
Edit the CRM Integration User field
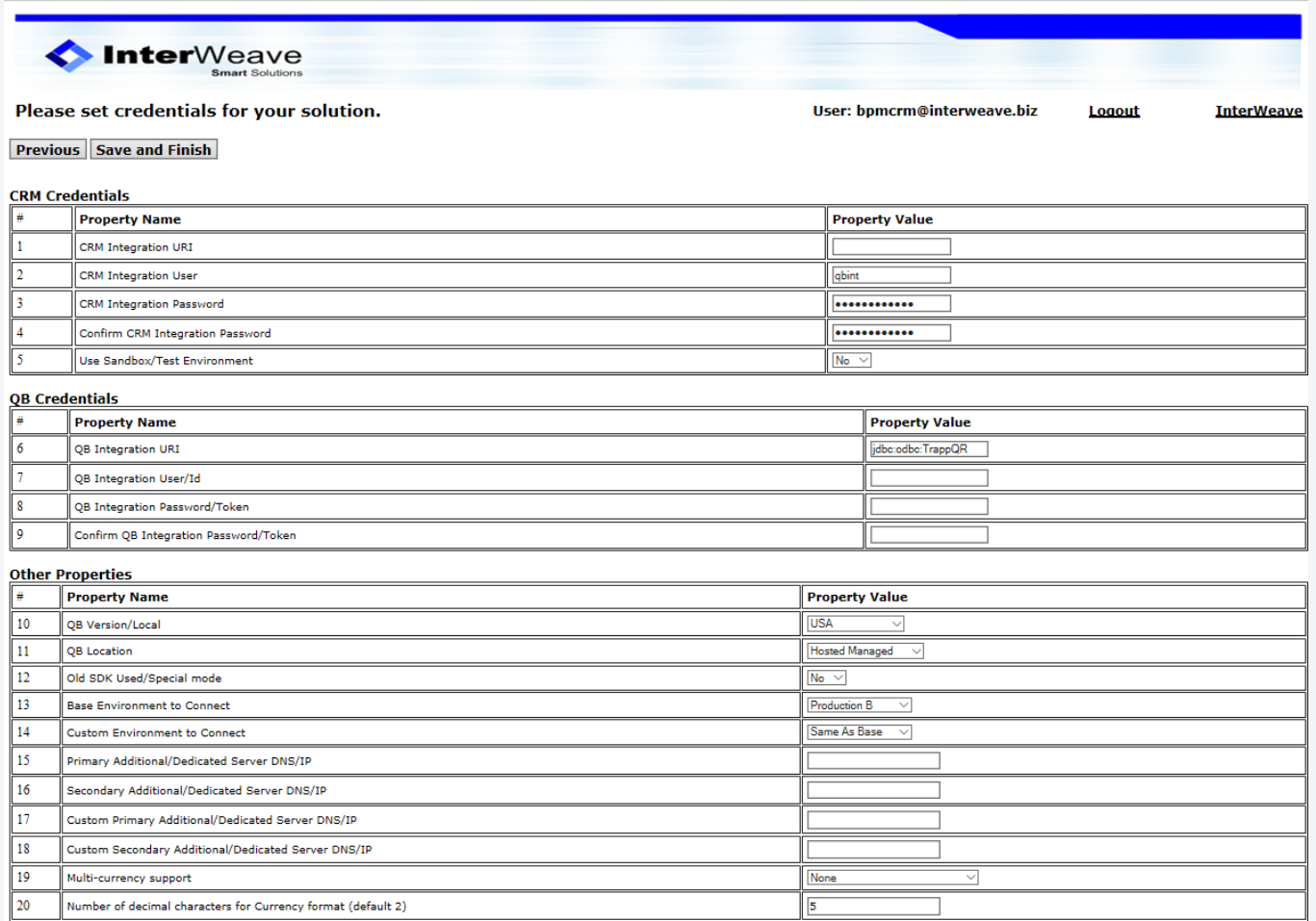tap(891, 275)
